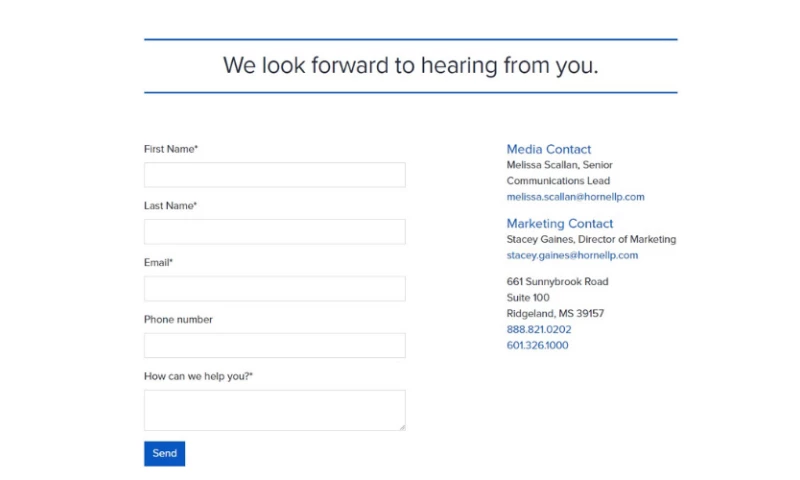Focus the Last Name text box
Viewport: 800px width, 480px height.
(x=274, y=232)
